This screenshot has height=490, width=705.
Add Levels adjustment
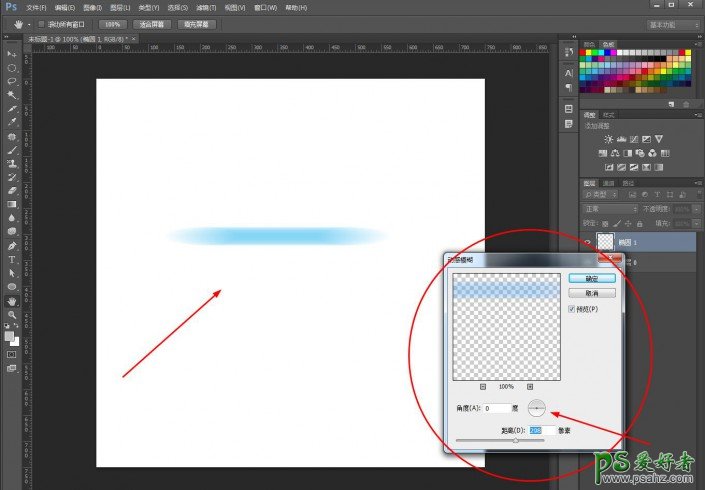pos(621,139)
